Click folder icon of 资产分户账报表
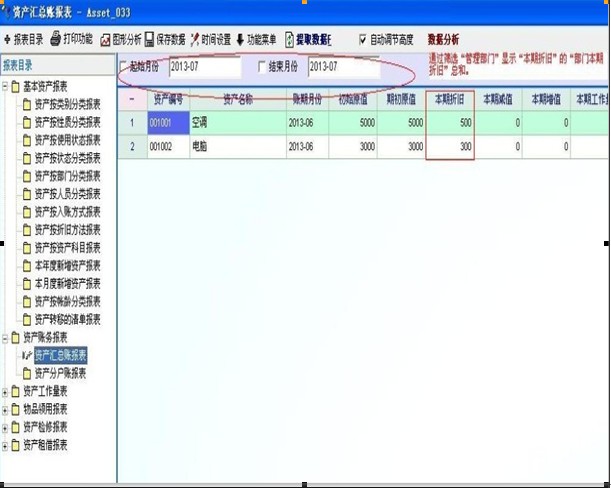The image size is (611, 490). pyautogui.click(x=27, y=373)
